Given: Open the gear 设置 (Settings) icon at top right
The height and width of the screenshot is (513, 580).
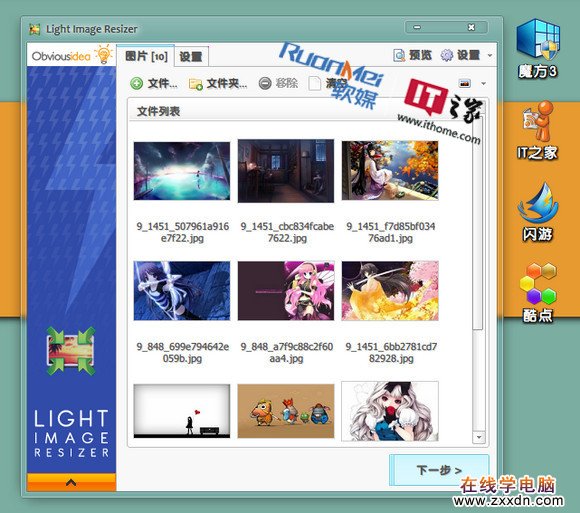Looking at the screenshot, I should pos(446,55).
